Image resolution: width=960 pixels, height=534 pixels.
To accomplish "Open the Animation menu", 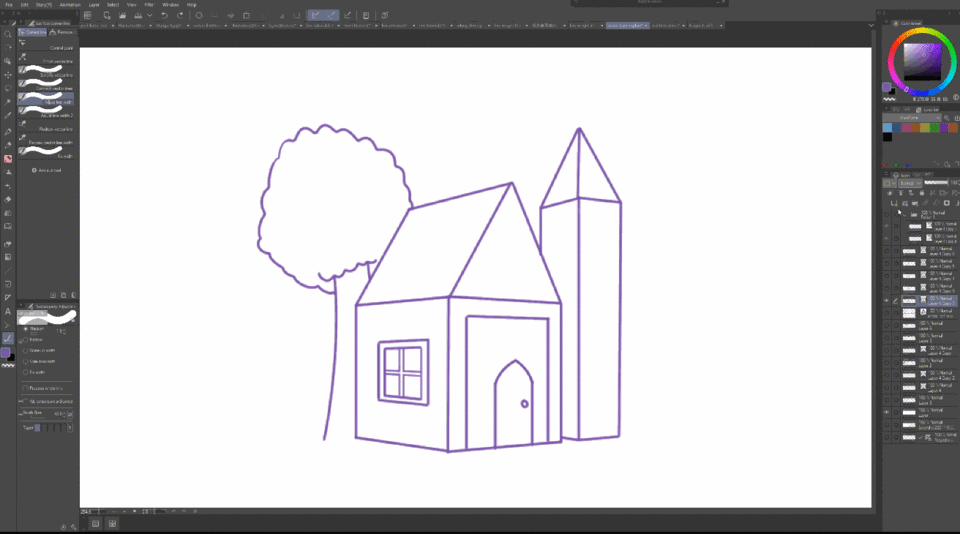I will coord(70,4).
